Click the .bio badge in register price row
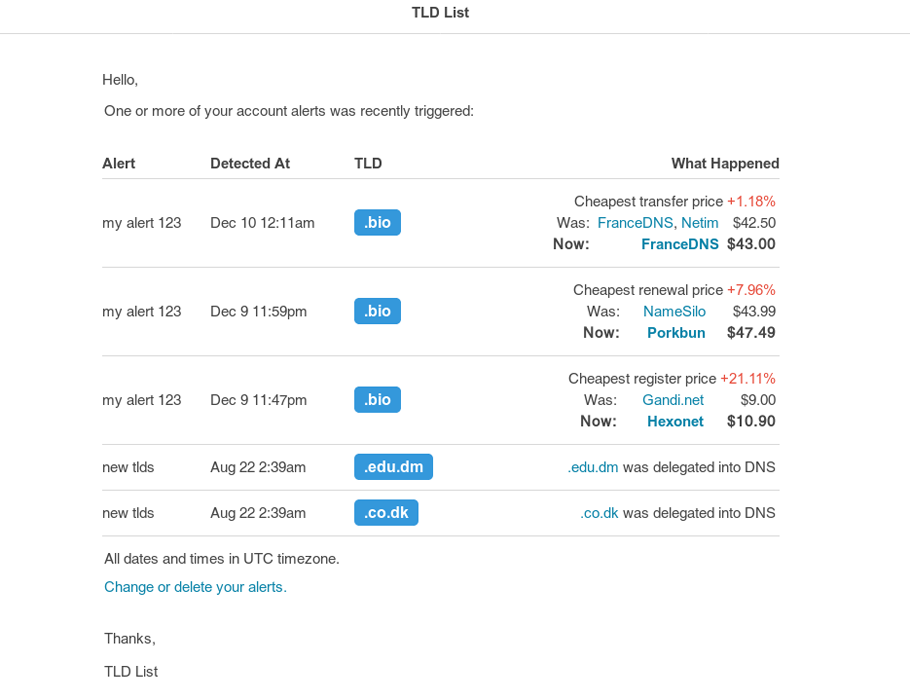The height and width of the screenshot is (700, 910). [377, 400]
